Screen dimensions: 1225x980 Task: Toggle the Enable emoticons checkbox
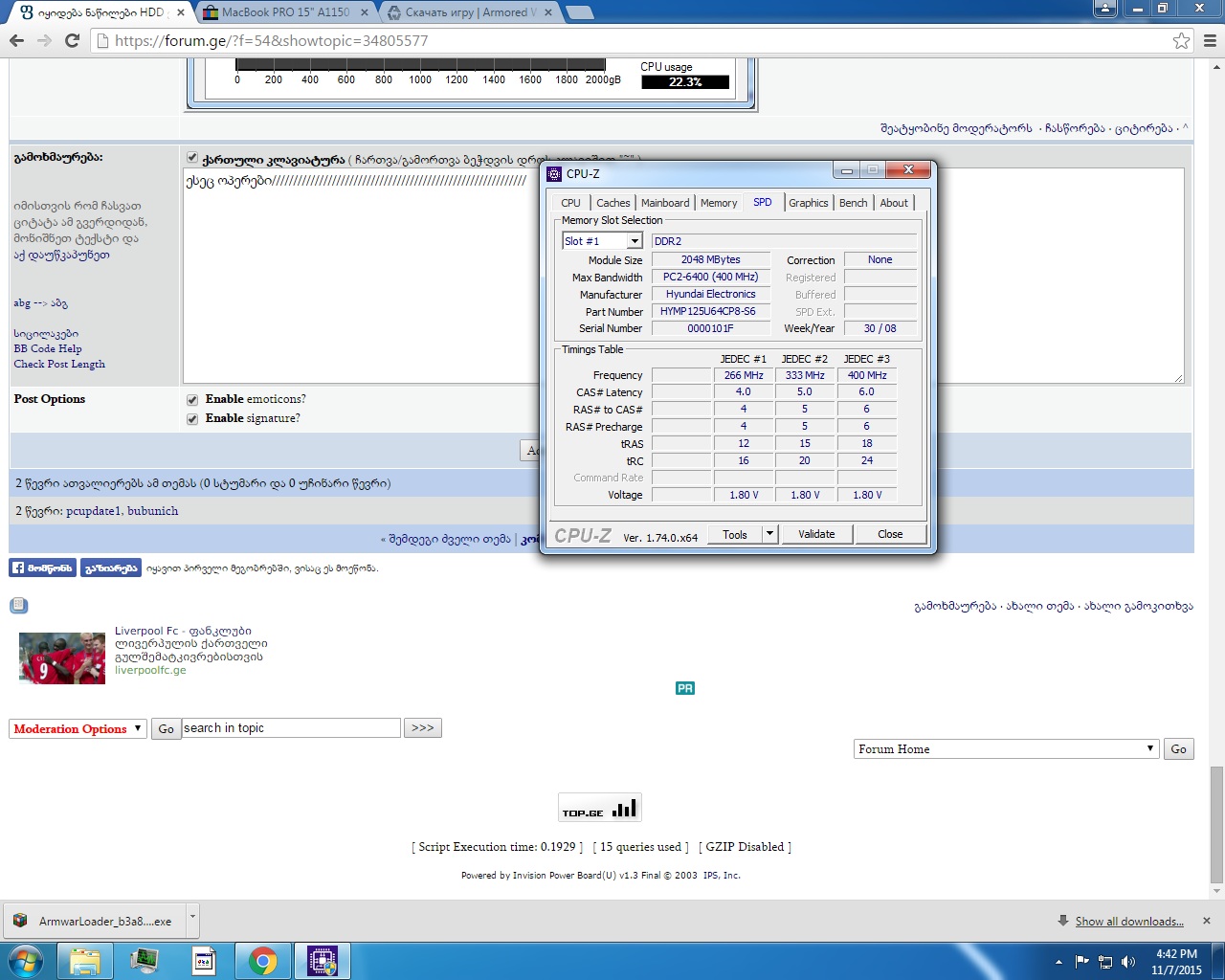192,400
